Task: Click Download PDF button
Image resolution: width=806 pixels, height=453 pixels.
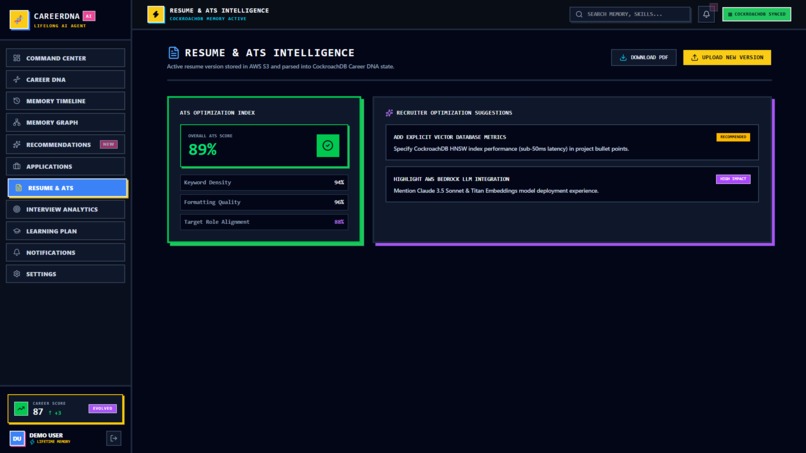Action: click(x=644, y=58)
